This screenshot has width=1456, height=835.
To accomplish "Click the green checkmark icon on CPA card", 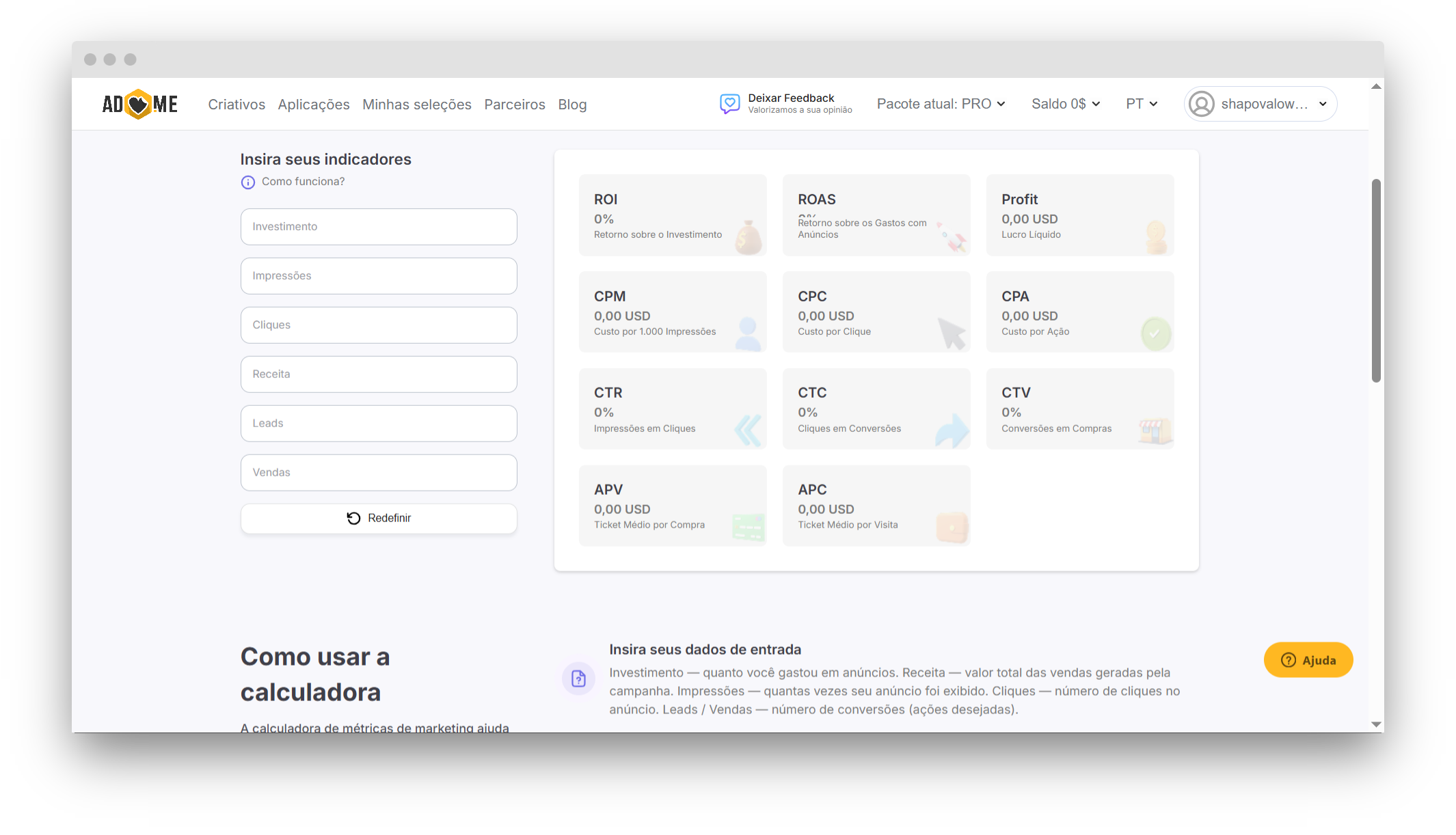I will pos(1155,333).
